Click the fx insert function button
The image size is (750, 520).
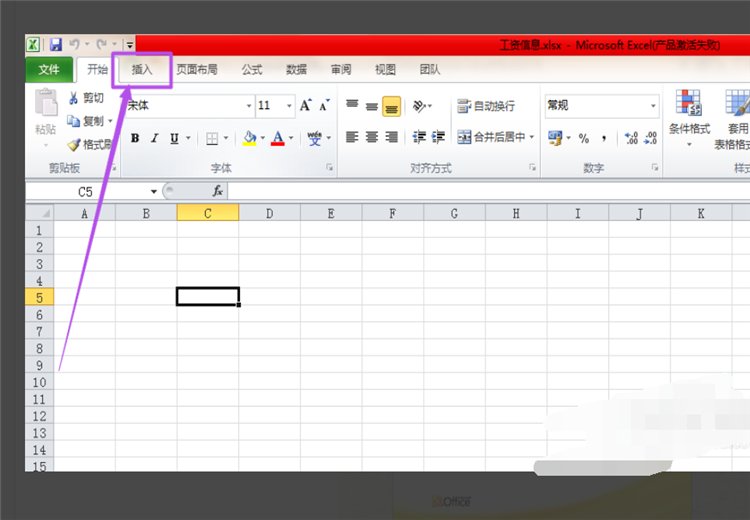[218, 191]
